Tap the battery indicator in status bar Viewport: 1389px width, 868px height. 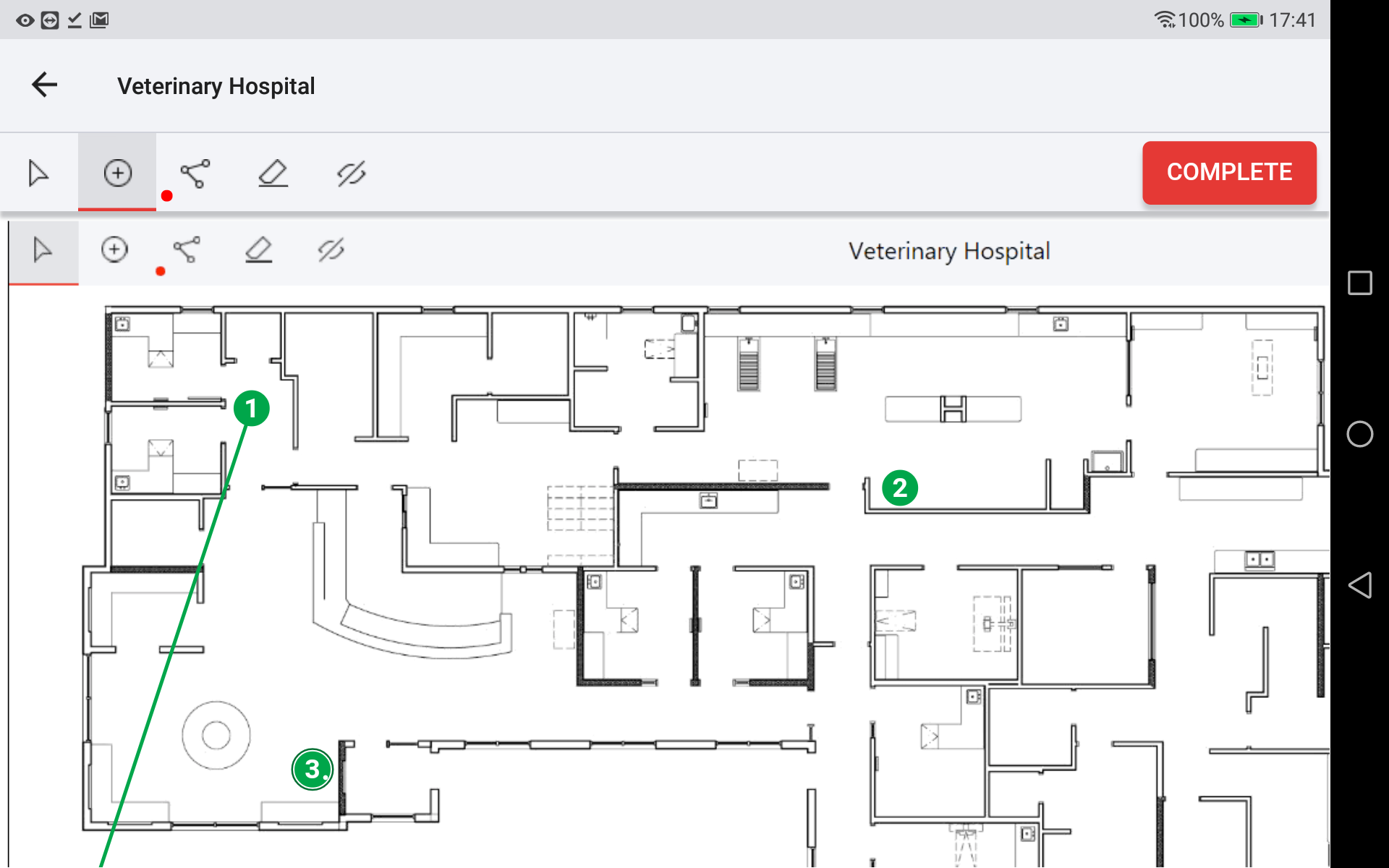coord(1246,20)
